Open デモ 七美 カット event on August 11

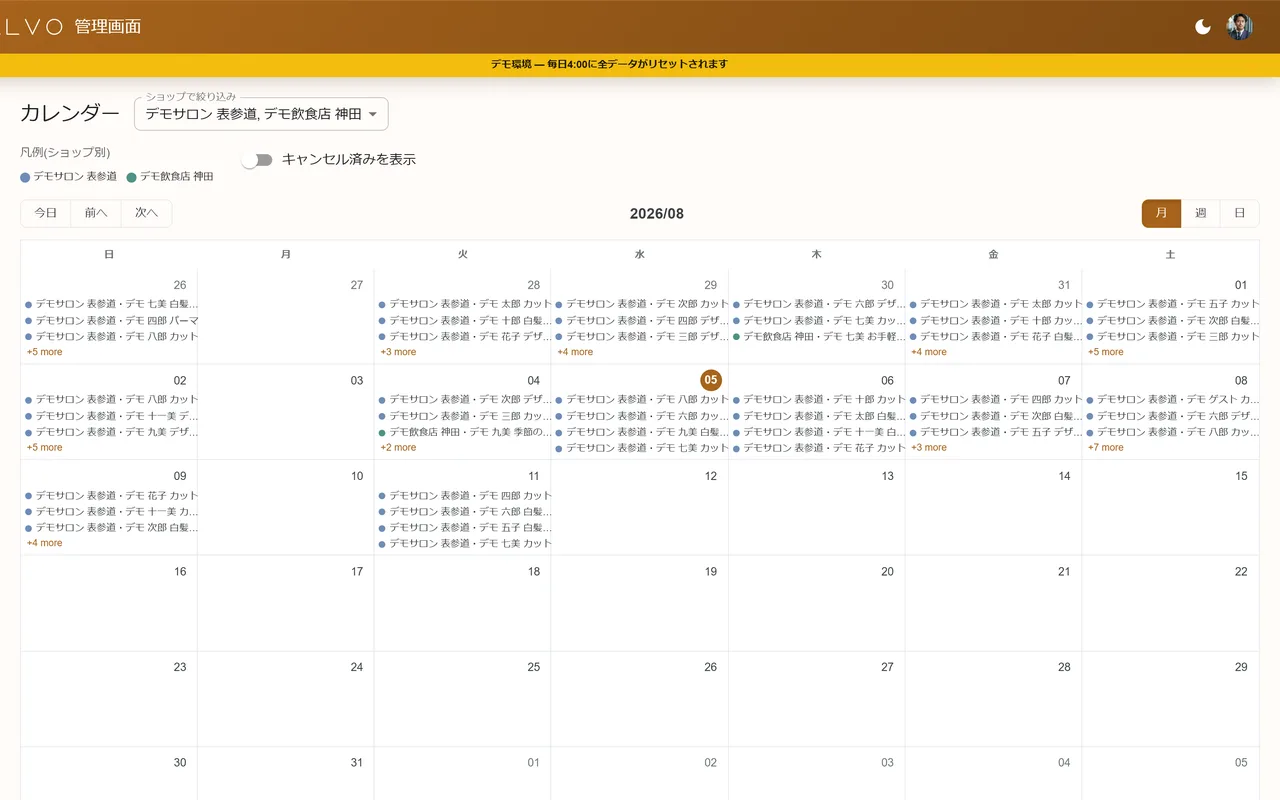pos(464,544)
